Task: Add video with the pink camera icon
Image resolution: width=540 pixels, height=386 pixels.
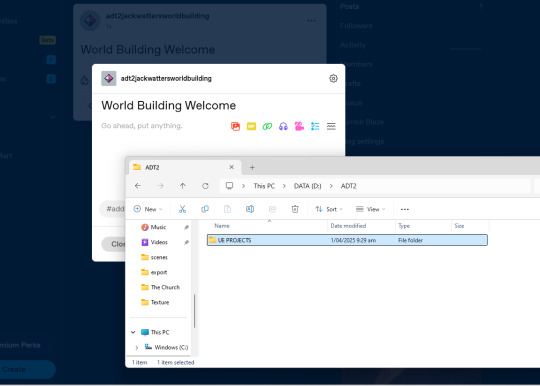Action: pyautogui.click(x=299, y=126)
